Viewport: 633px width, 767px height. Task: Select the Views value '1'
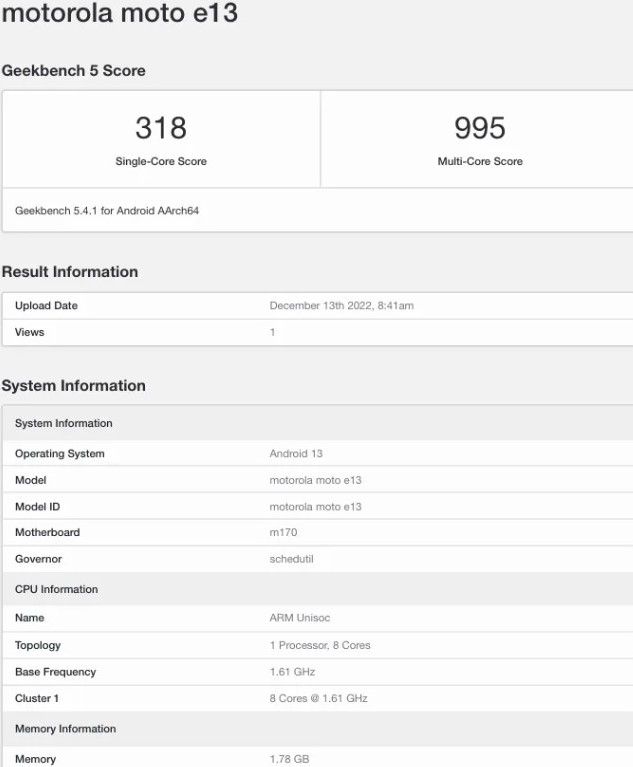[272, 332]
